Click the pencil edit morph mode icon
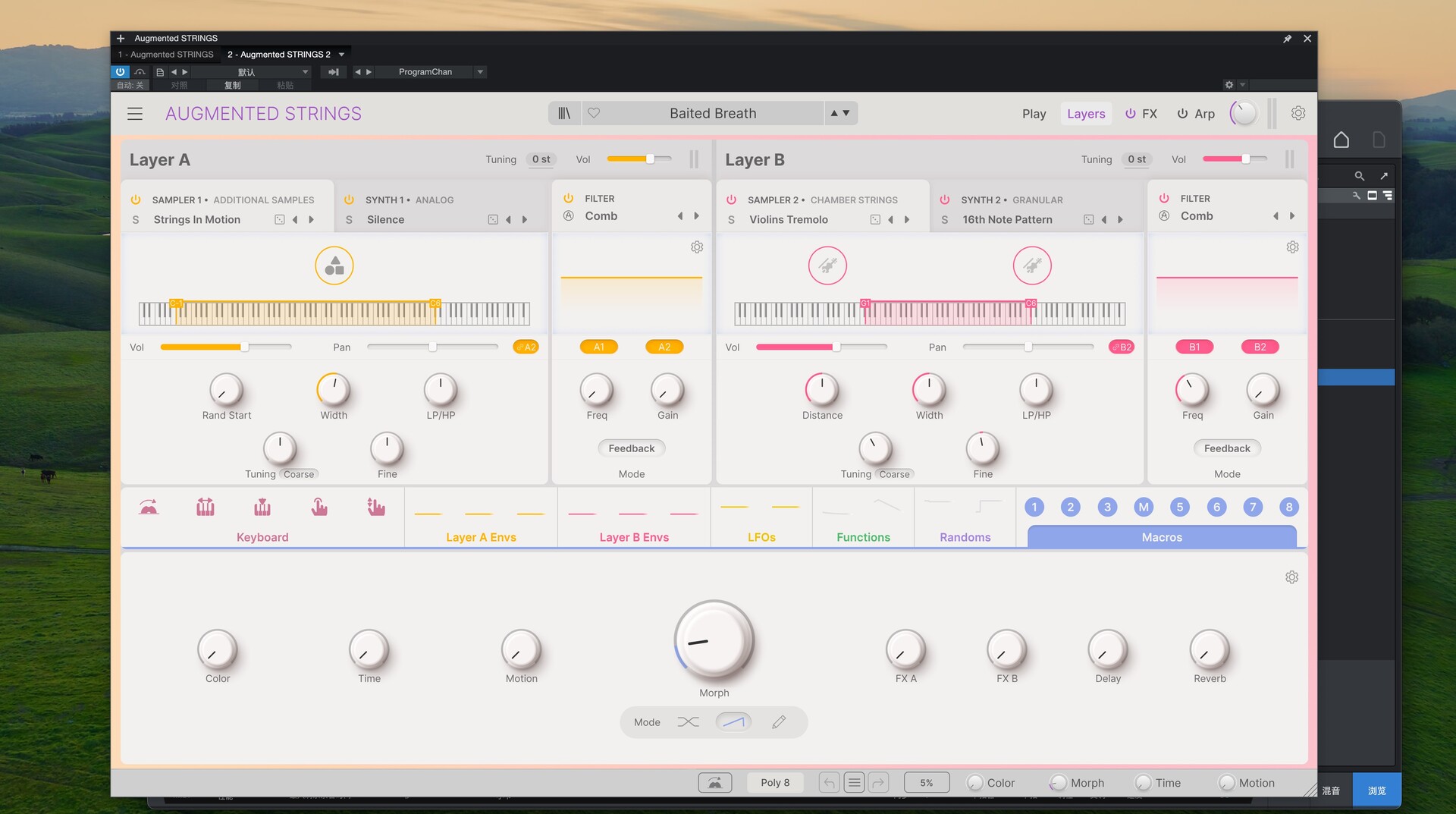This screenshot has width=1456, height=814. click(779, 722)
